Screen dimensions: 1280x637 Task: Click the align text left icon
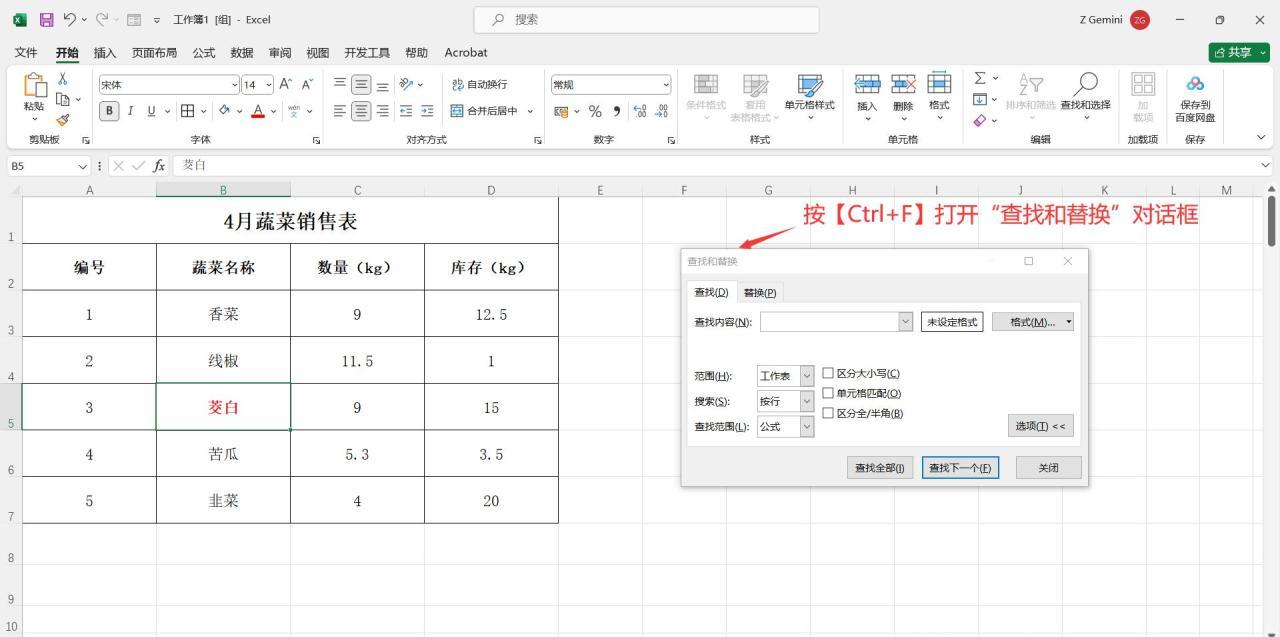click(x=340, y=111)
